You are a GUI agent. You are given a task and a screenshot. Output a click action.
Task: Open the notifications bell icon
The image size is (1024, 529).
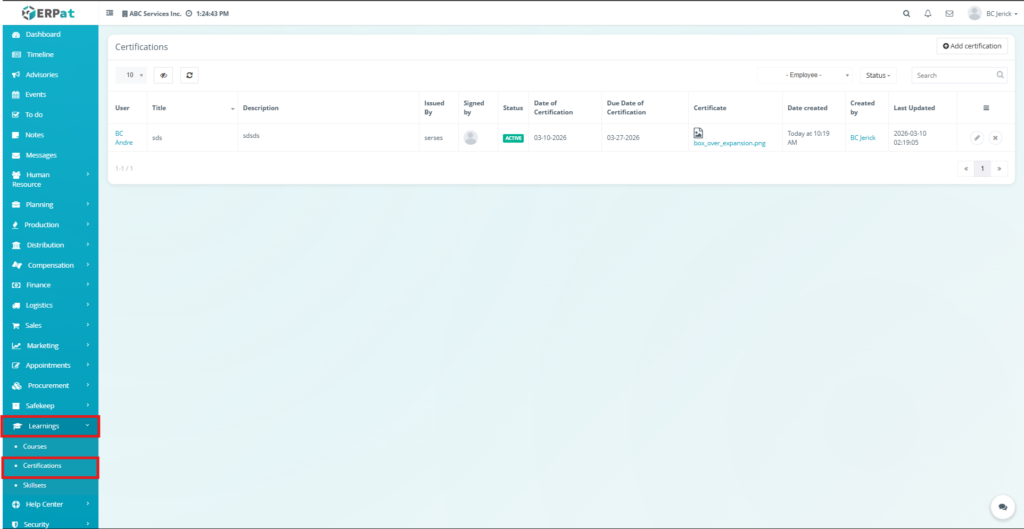(x=928, y=14)
